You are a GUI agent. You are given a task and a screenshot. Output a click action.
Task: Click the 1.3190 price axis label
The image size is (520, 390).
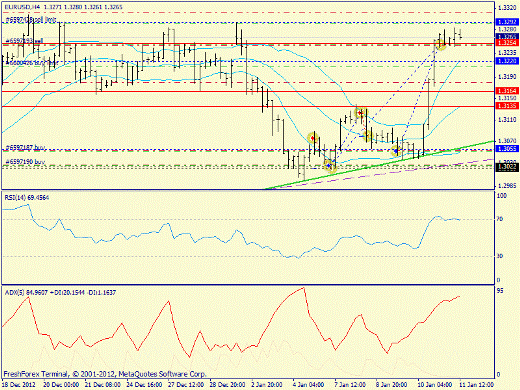507,77
